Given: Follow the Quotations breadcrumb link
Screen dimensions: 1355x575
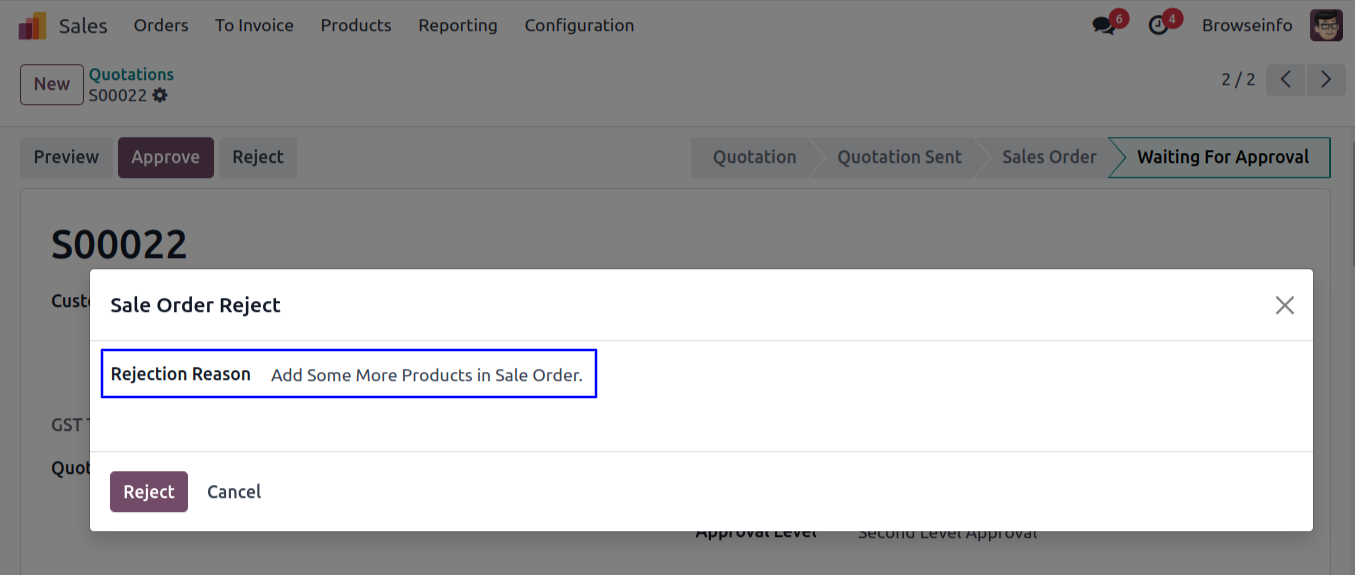Looking at the screenshot, I should pos(131,74).
